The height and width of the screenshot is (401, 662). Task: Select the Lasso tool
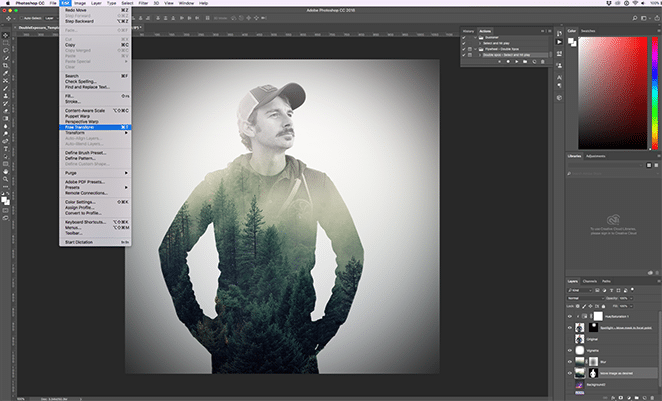point(5,50)
